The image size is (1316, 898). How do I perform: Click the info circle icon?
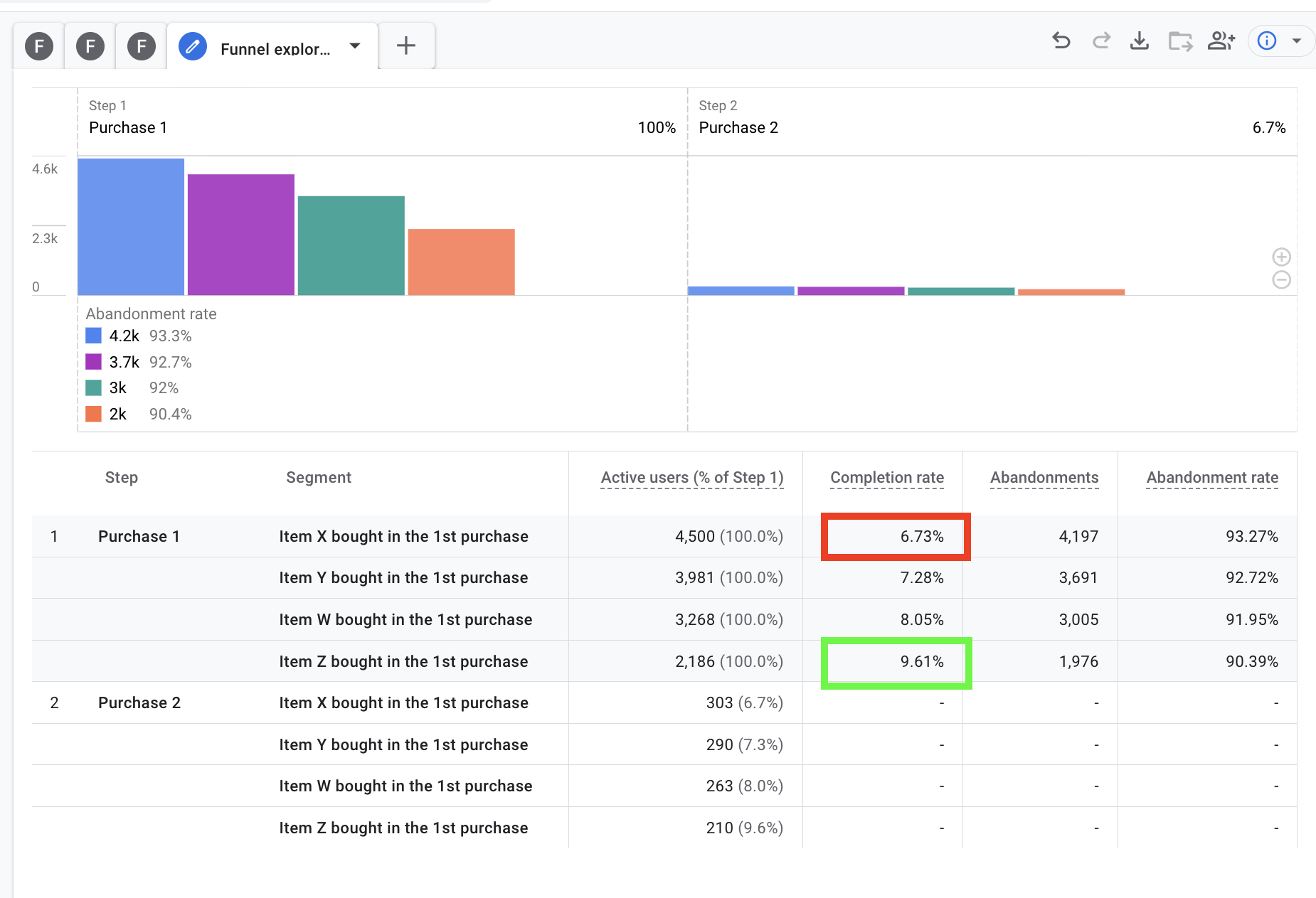pos(1267,41)
